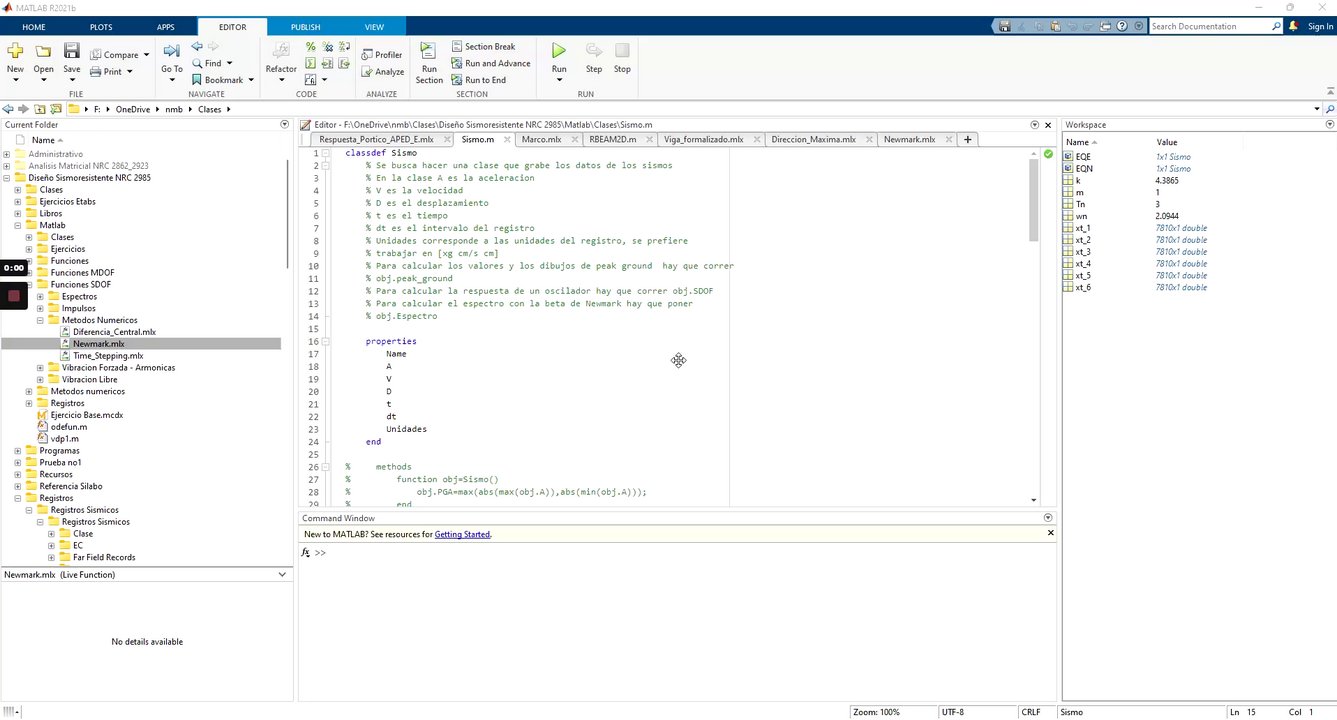Open Current Folder panel actions menu

point(285,125)
